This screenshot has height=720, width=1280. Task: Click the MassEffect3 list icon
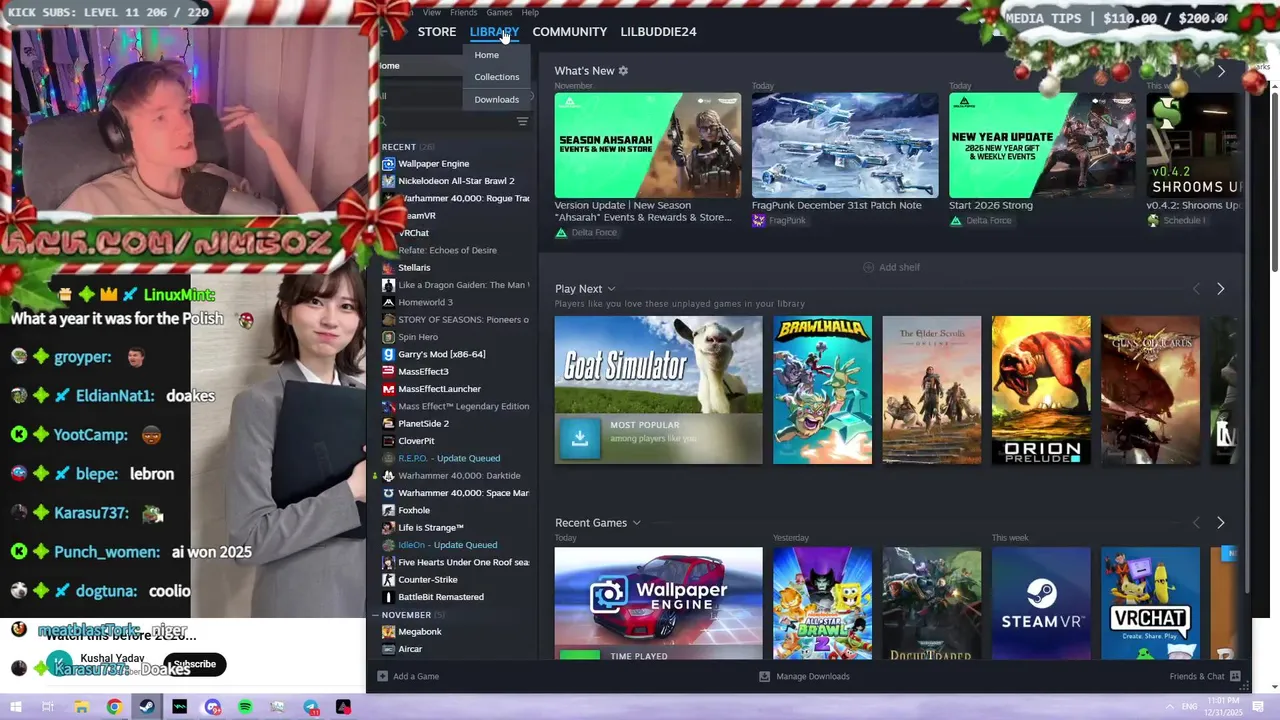[x=388, y=371]
